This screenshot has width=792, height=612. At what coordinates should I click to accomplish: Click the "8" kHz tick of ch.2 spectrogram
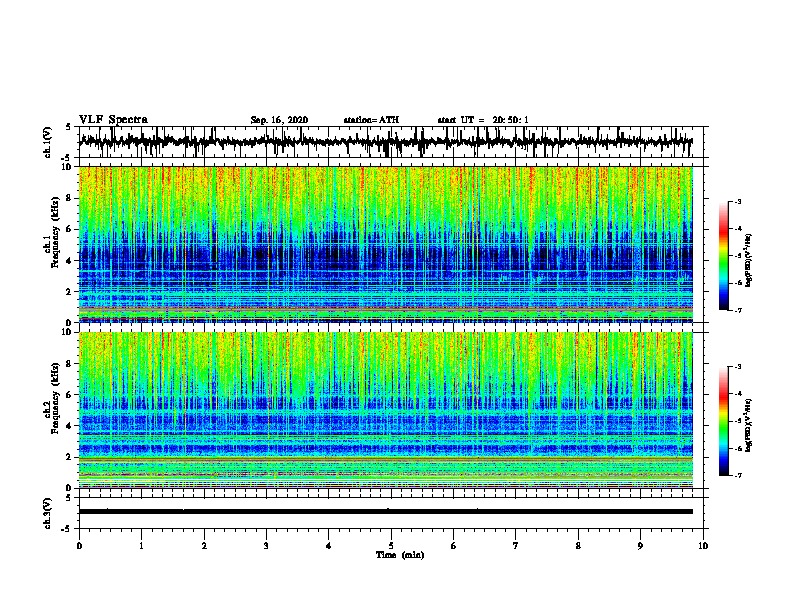pos(70,364)
